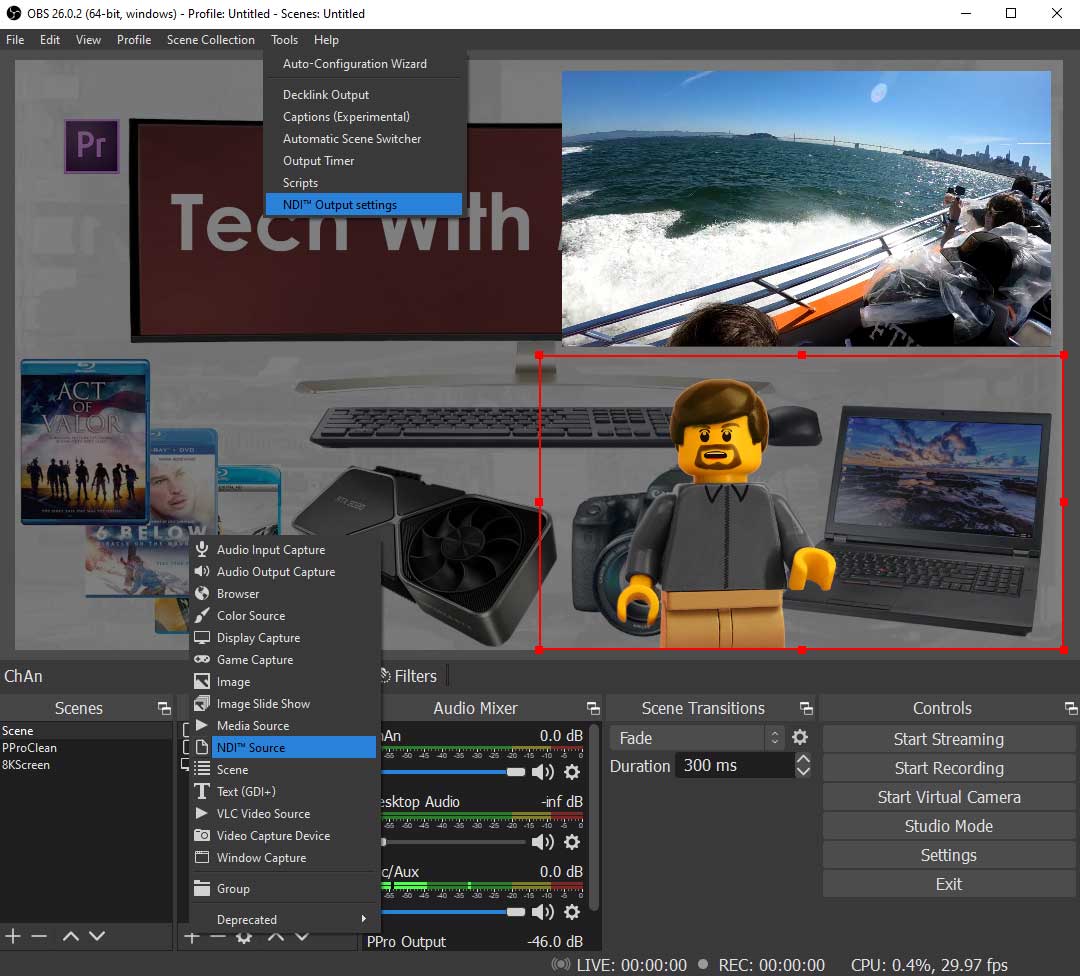Click the camera icon for Video Capture Device
This screenshot has width=1080, height=976.
pos(202,835)
